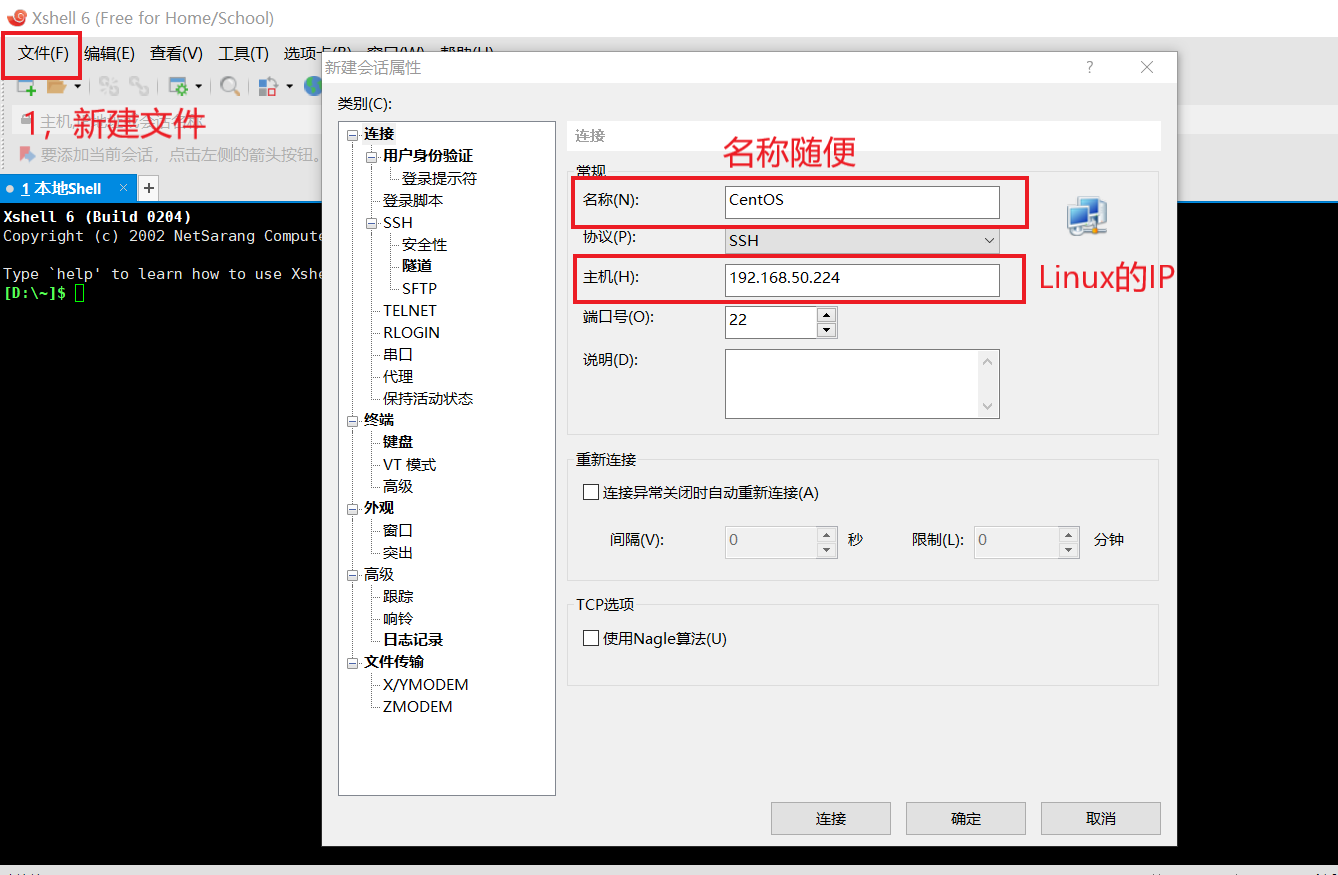Image resolution: width=1338 pixels, height=875 pixels.
Task: Select the Find magnifier icon on the toolbar
Action: point(230,86)
